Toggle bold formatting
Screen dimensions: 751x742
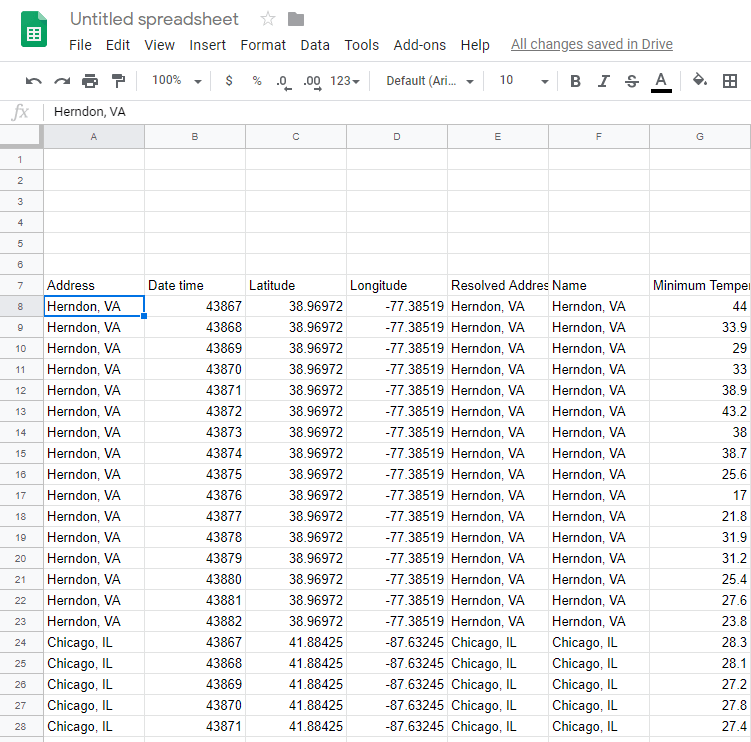click(575, 81)
